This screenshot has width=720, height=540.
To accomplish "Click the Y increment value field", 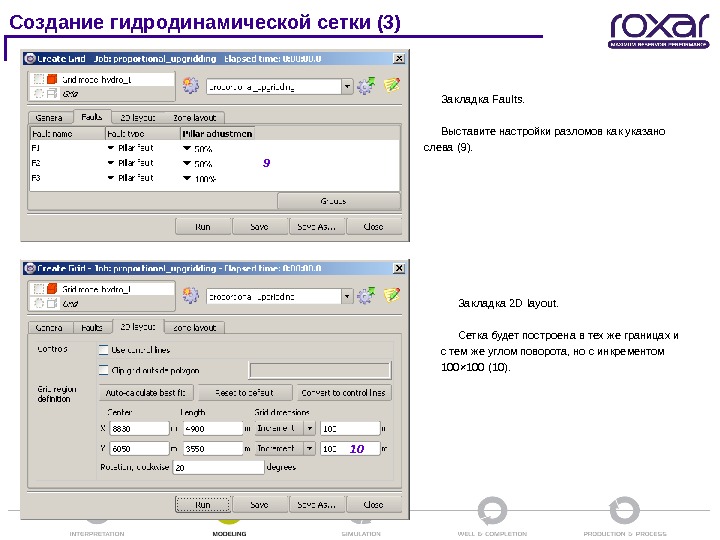I will click(x=350, y=448).
